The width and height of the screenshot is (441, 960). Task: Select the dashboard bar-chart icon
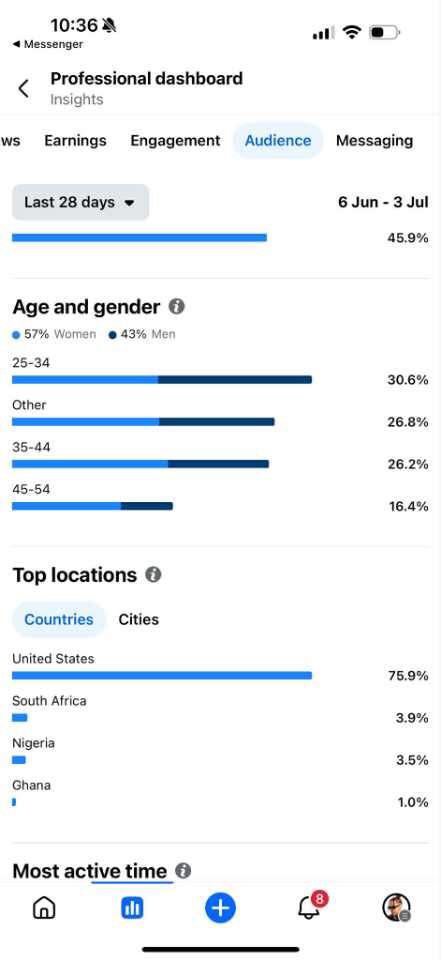[x=132, y=908]
